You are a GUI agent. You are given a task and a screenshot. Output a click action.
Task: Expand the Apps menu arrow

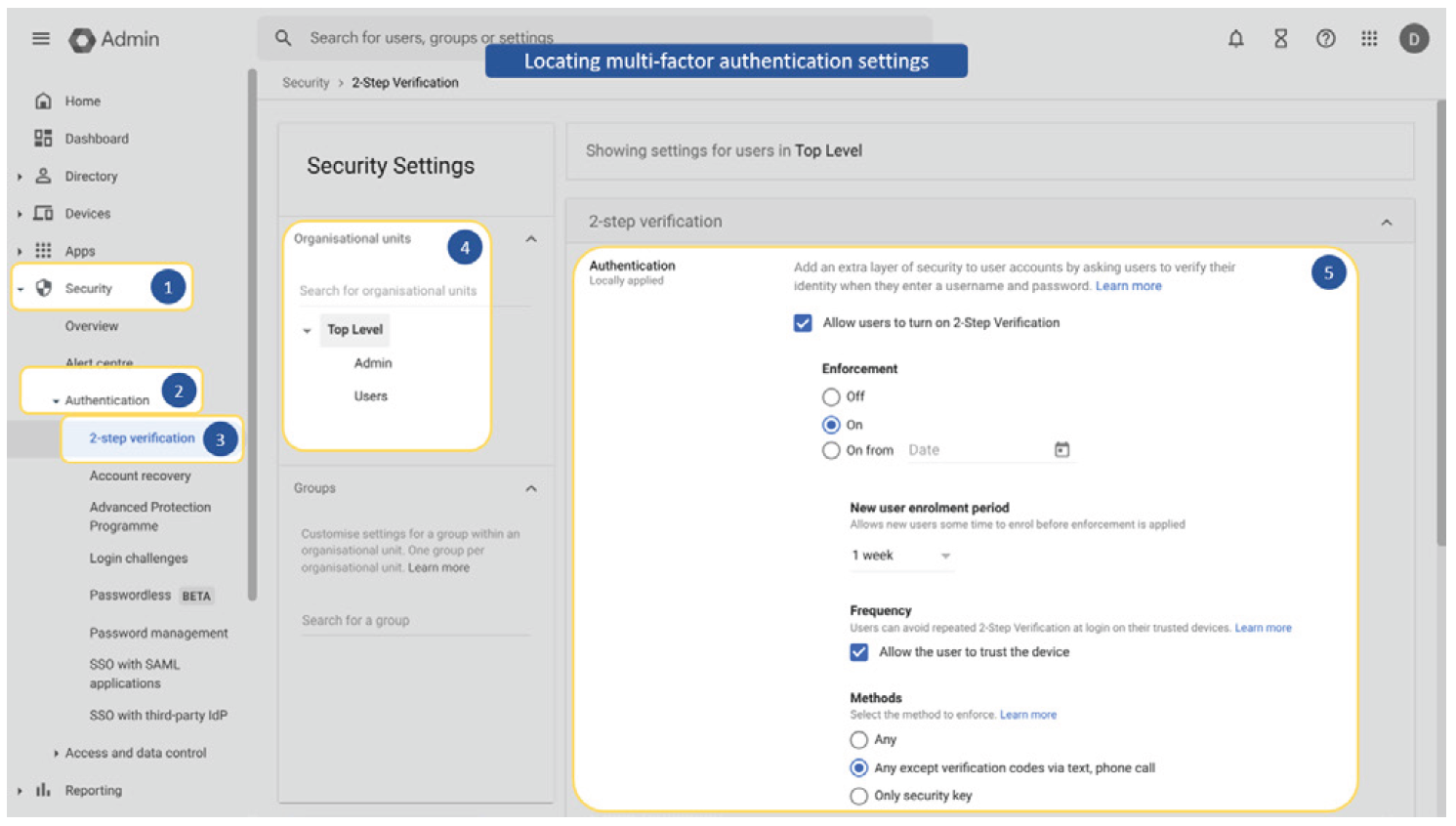coord(20,251)
